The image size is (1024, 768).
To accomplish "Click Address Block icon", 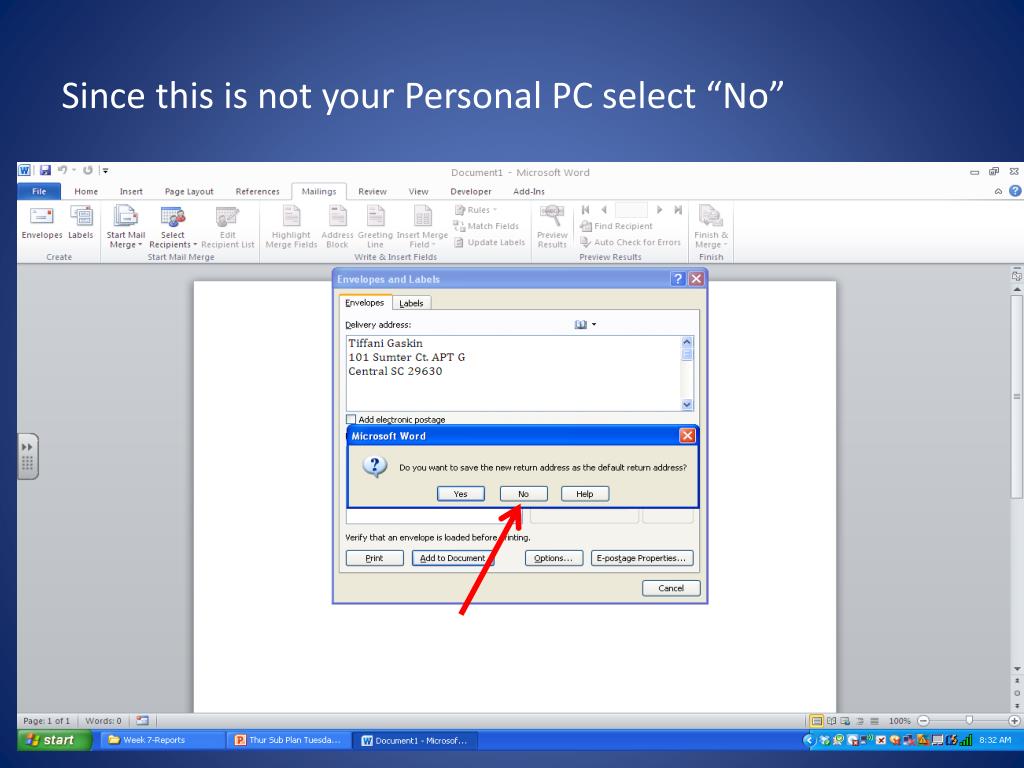I will pyautogui.click(x=337, y=227).
